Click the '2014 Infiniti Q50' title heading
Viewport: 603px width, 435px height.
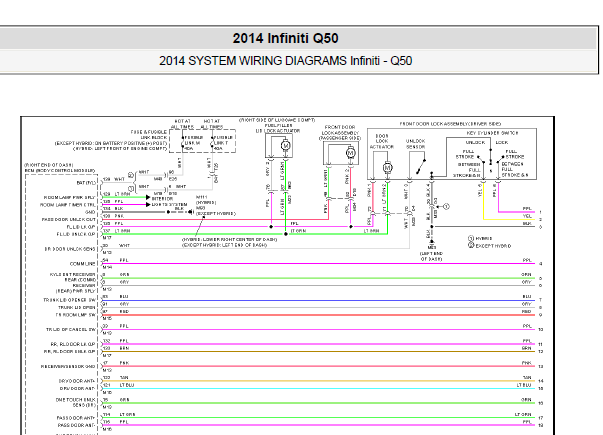[x=285, y=38]
